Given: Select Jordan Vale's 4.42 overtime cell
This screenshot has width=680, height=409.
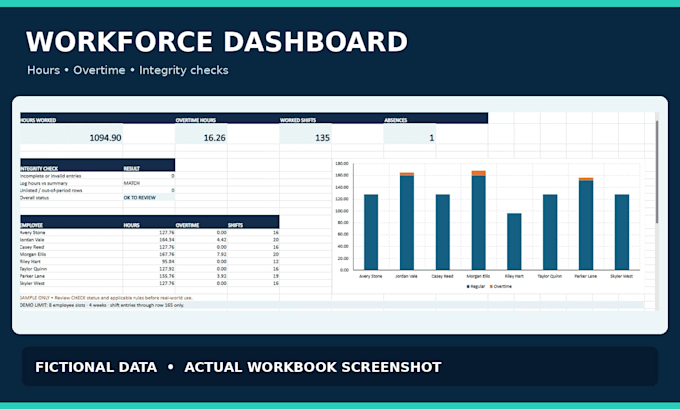Looking at the screenshot, I should (x=201, y=240).
